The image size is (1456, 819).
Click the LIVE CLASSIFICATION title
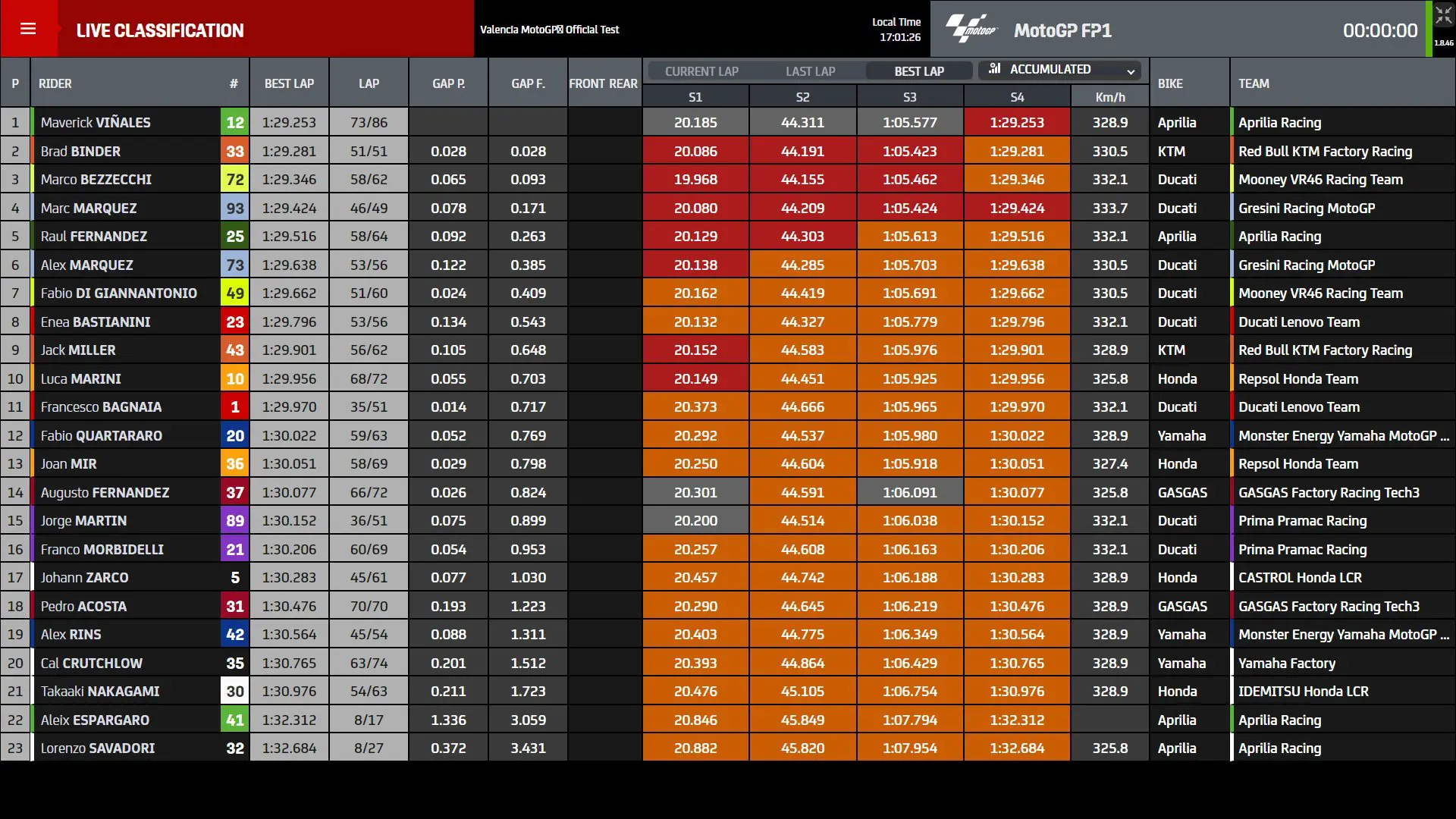tap(160, 30)
